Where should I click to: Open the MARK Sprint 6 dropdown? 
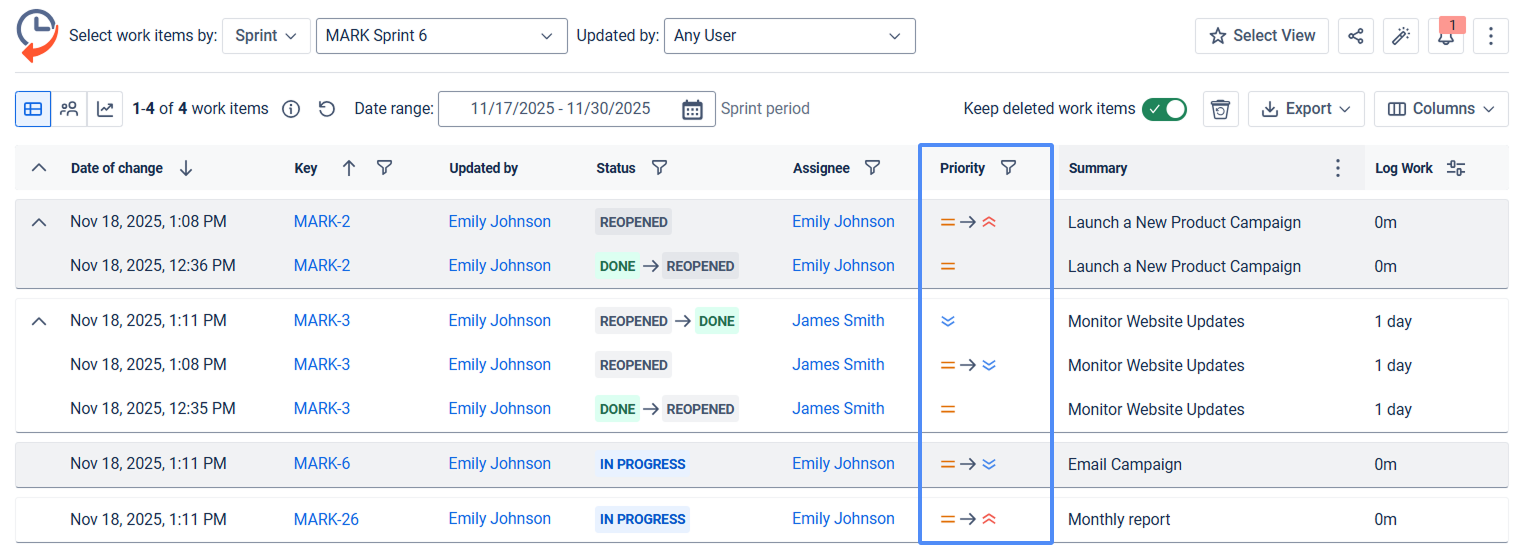pos(441,36)
